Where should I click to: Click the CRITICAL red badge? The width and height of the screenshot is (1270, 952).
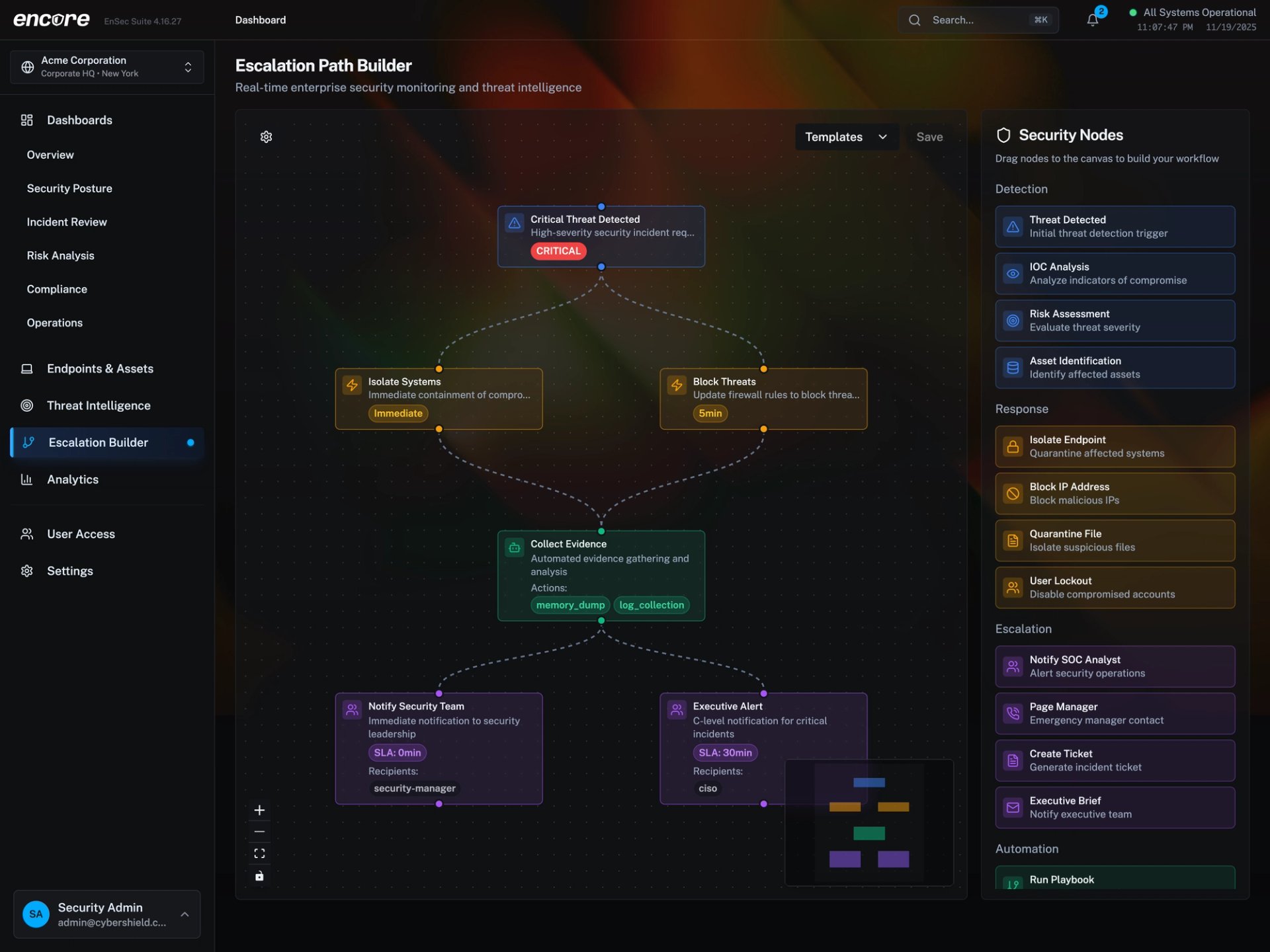[558, 251]
